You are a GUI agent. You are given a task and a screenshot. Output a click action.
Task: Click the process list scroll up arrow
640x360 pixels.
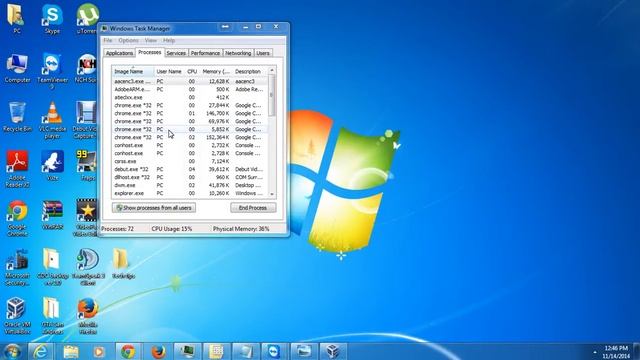pyautogui.click(x=272, y=71)
